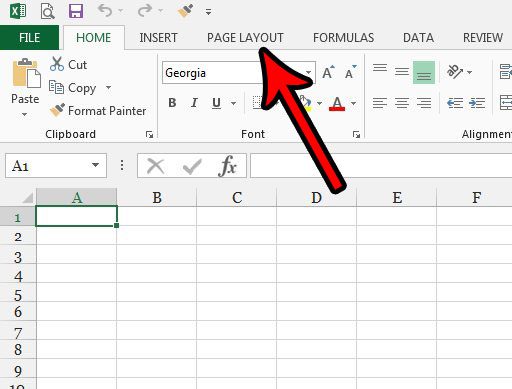Confirm formula entry with checkmark
512x389 pixels.
tap(192, 166)
